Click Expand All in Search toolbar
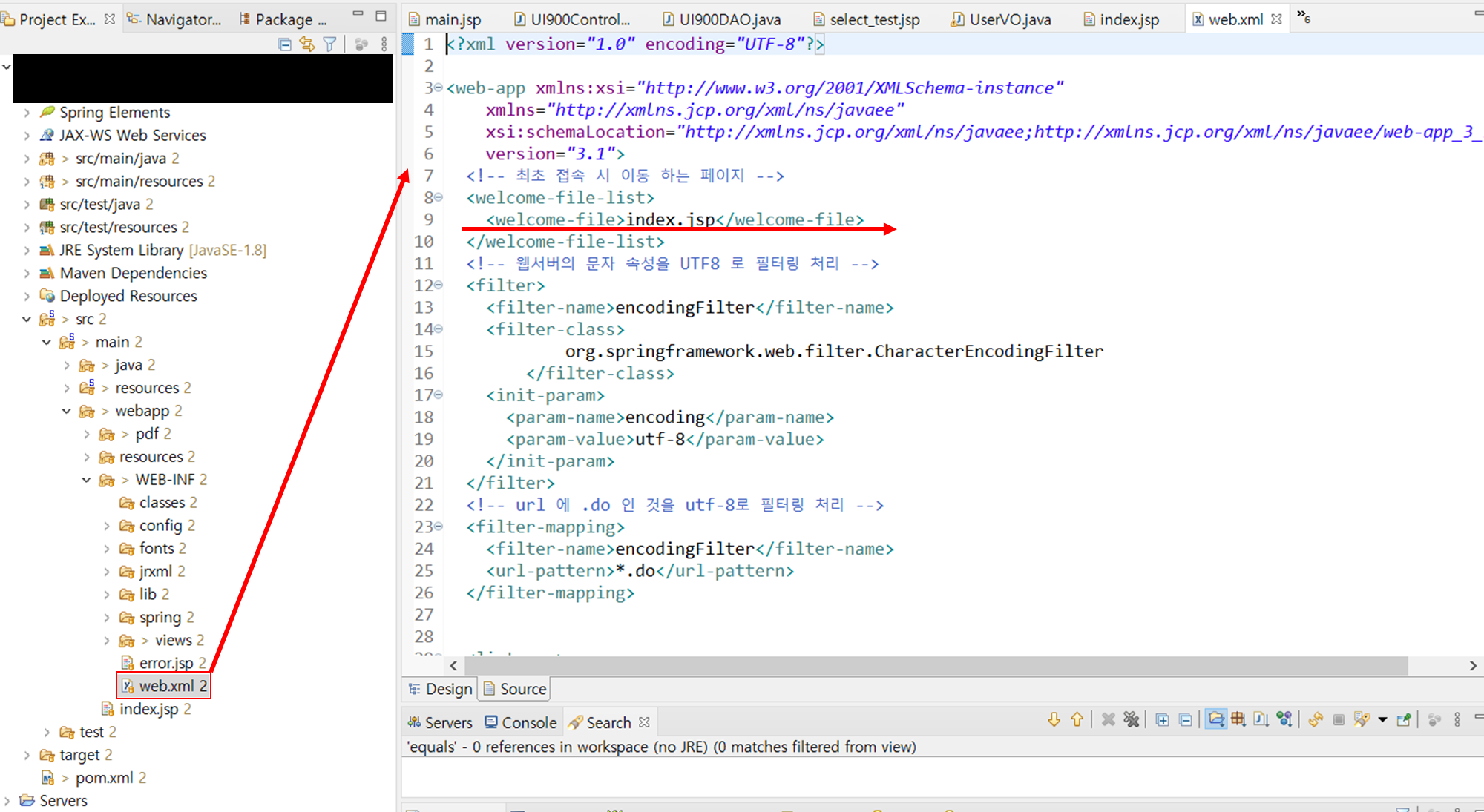This screenshot has height=812, width=1484. tap(1163, 719)
